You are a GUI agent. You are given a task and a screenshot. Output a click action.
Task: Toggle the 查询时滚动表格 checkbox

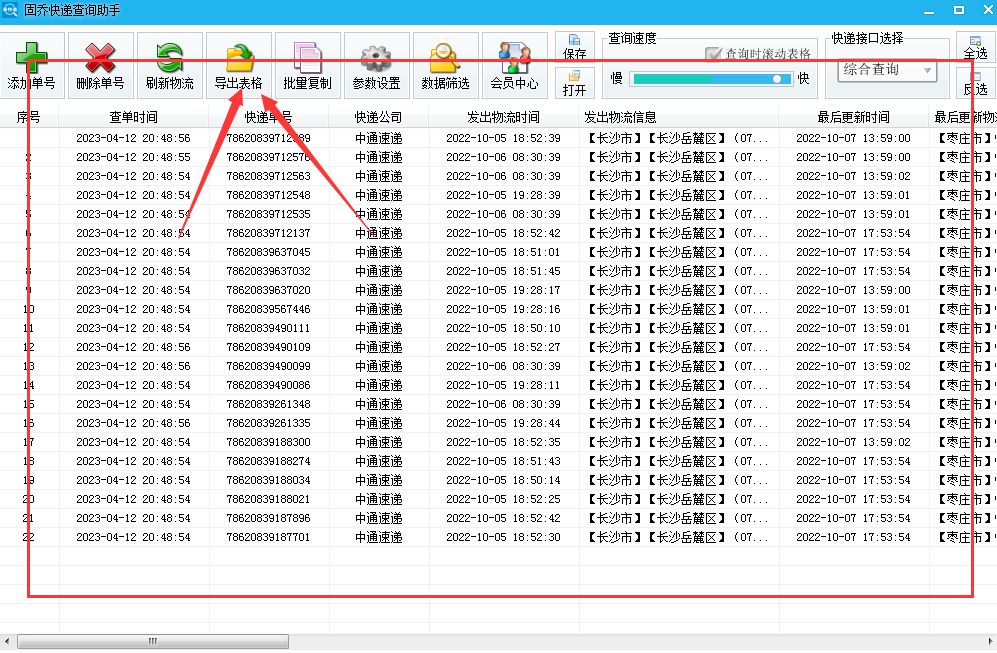coord(714,54)
